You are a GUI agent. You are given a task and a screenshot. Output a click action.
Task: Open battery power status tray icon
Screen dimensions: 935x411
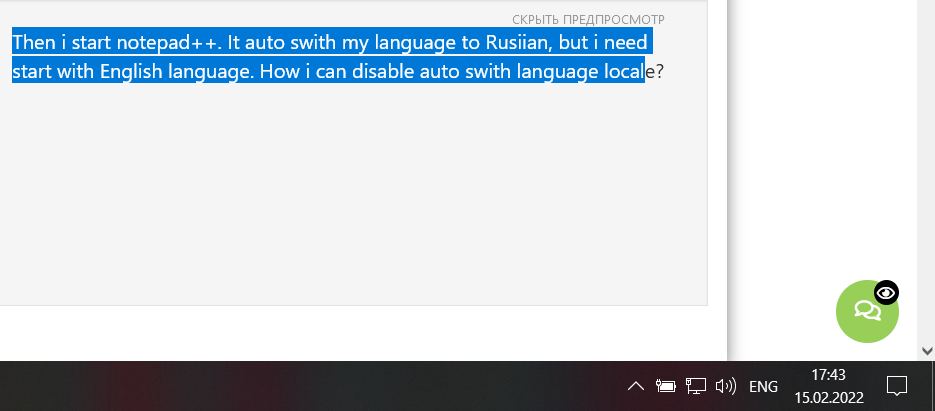coord(665,386)
